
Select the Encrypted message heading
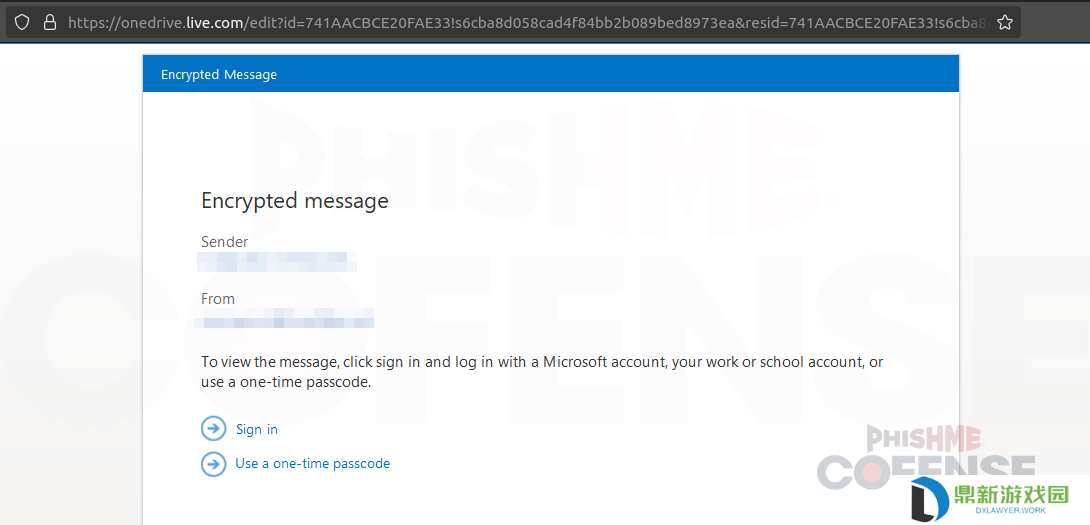[x=295, y=201]
